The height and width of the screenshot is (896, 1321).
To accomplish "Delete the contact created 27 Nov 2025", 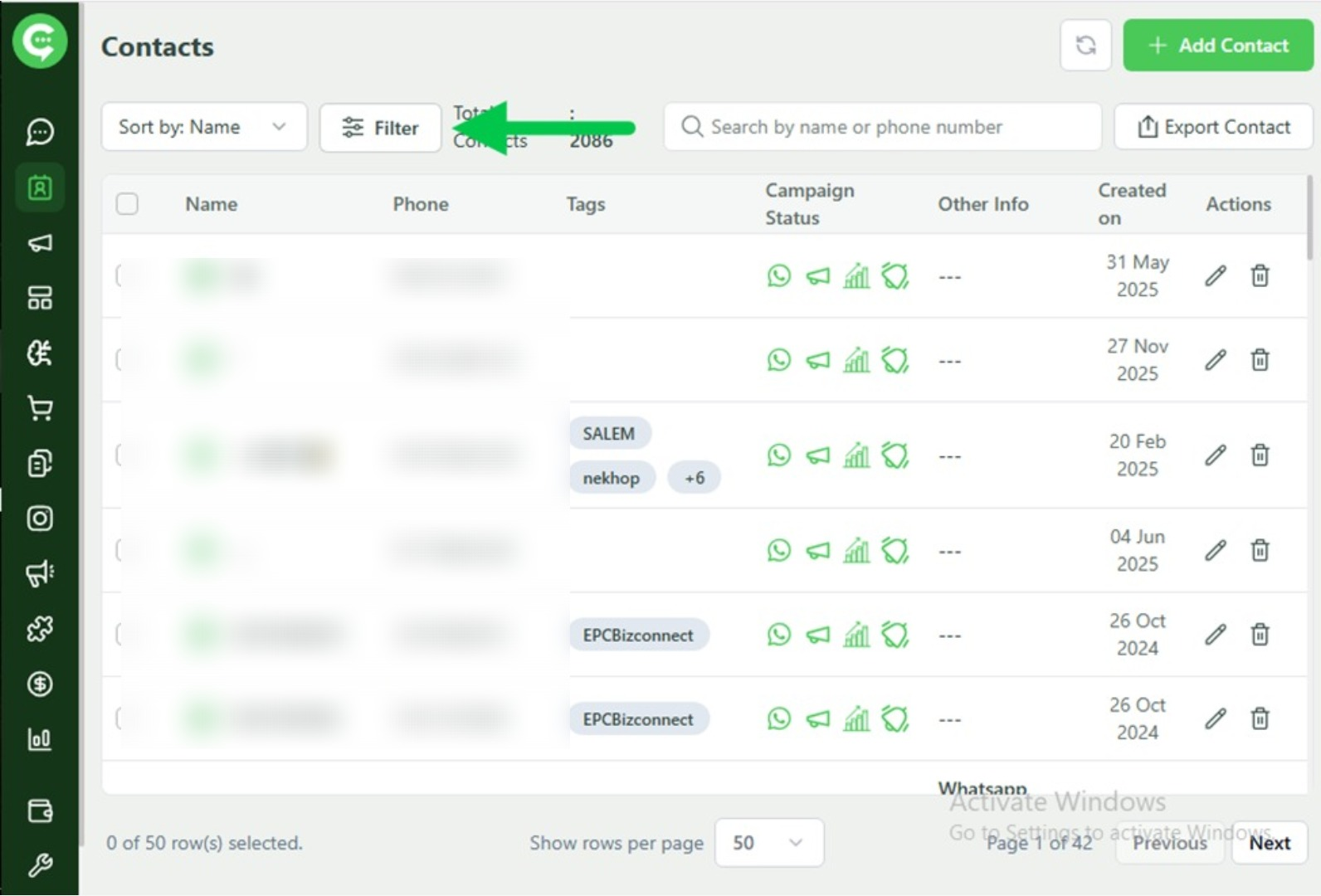I will [x=1260, y=359].
